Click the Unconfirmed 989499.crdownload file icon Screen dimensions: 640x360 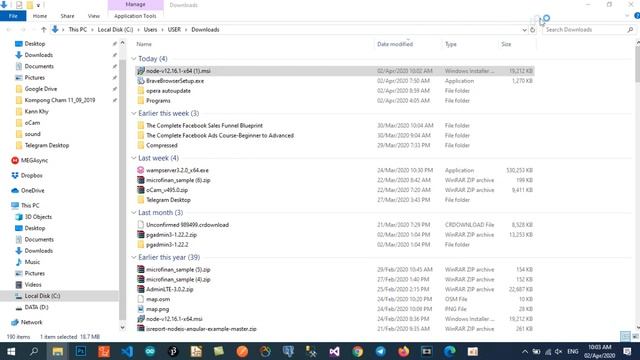pyautogui.click(x=140, y=225)
